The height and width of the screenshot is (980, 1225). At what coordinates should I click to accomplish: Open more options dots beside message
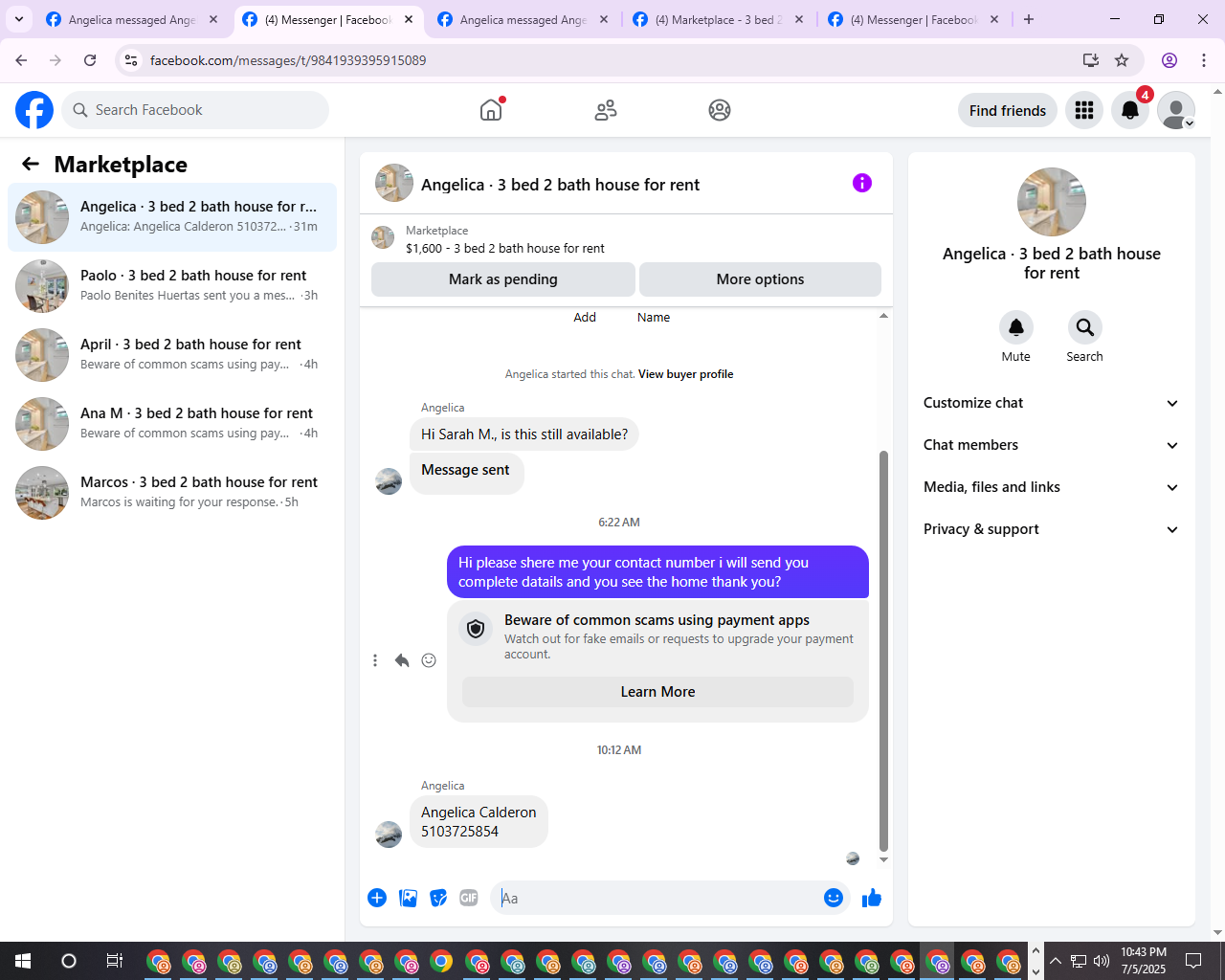pos(375,660)
